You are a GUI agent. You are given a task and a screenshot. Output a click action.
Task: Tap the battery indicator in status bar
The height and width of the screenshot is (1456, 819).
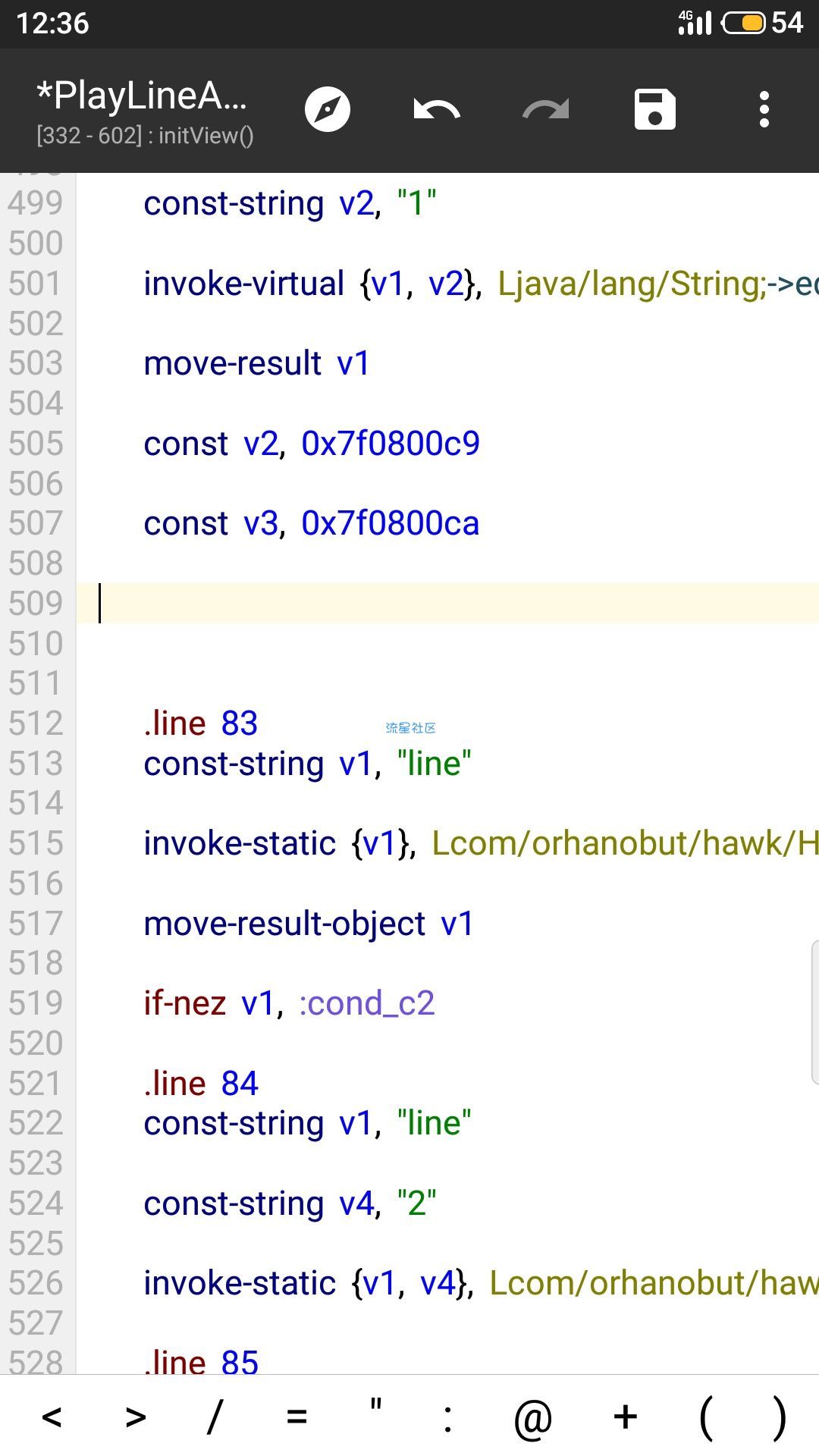(743, 24)
